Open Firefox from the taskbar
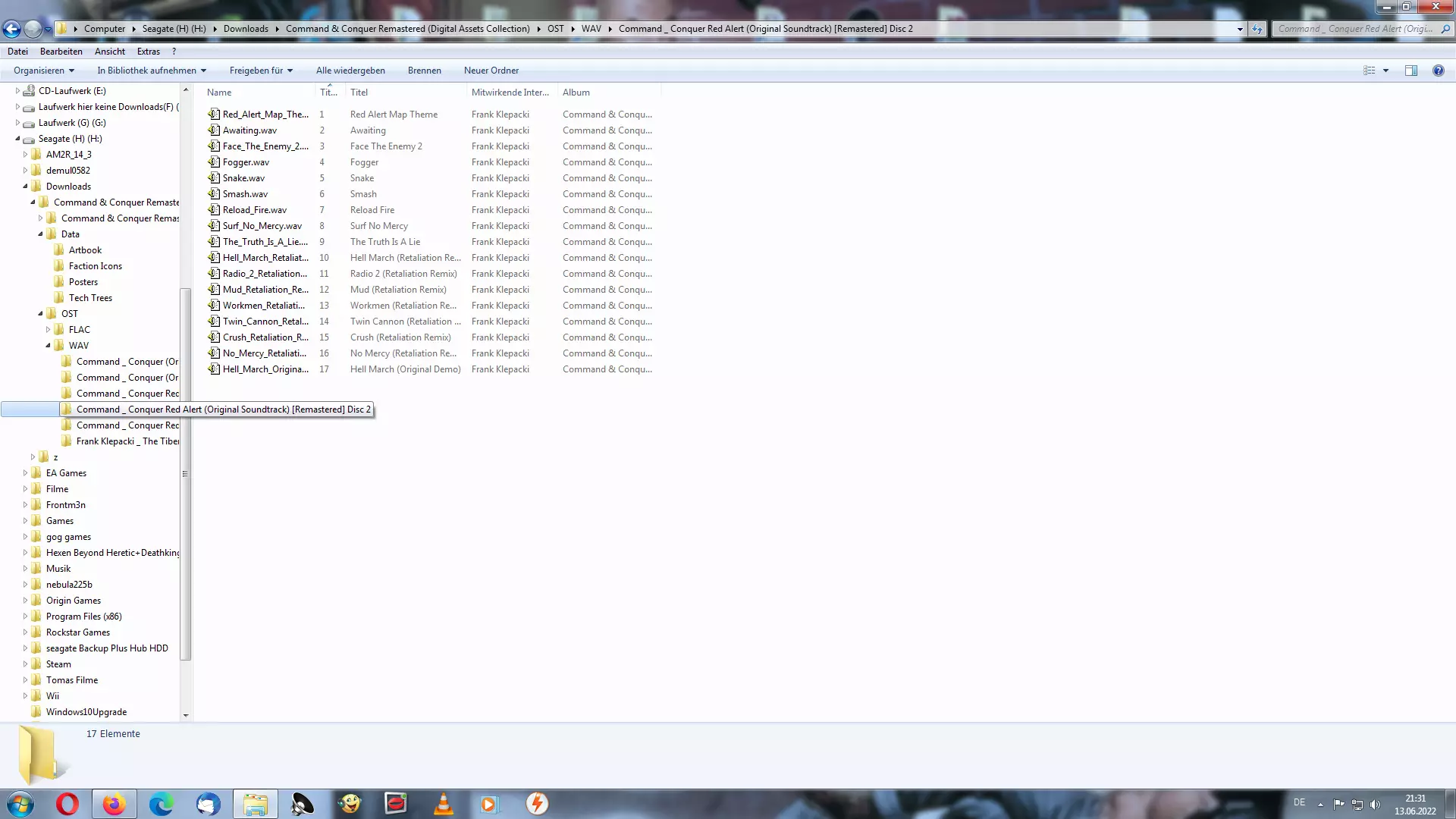This screenshot has width=1456, height=819. point(114,804)
